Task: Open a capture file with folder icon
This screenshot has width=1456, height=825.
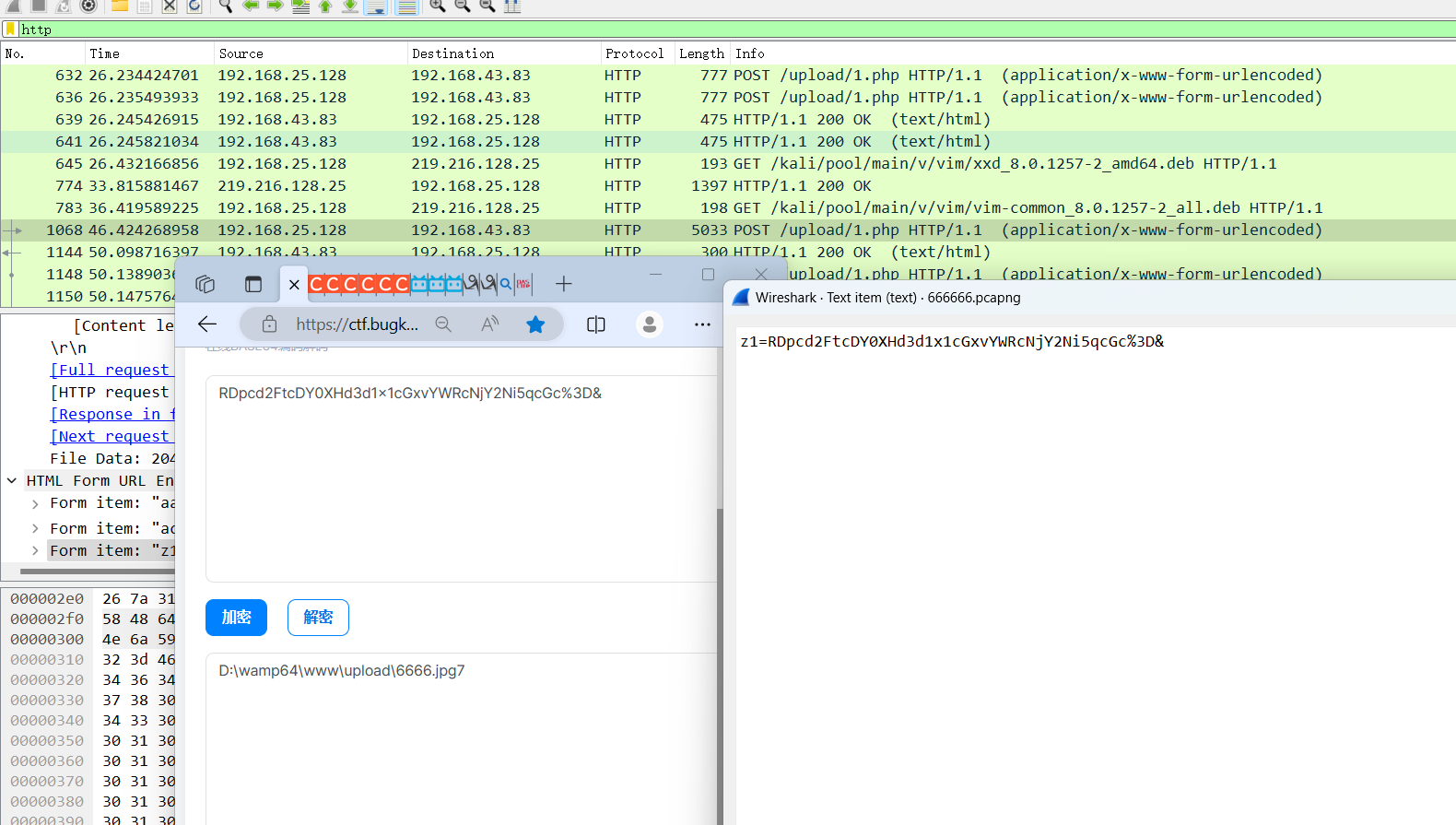Action: click(120, 6)
